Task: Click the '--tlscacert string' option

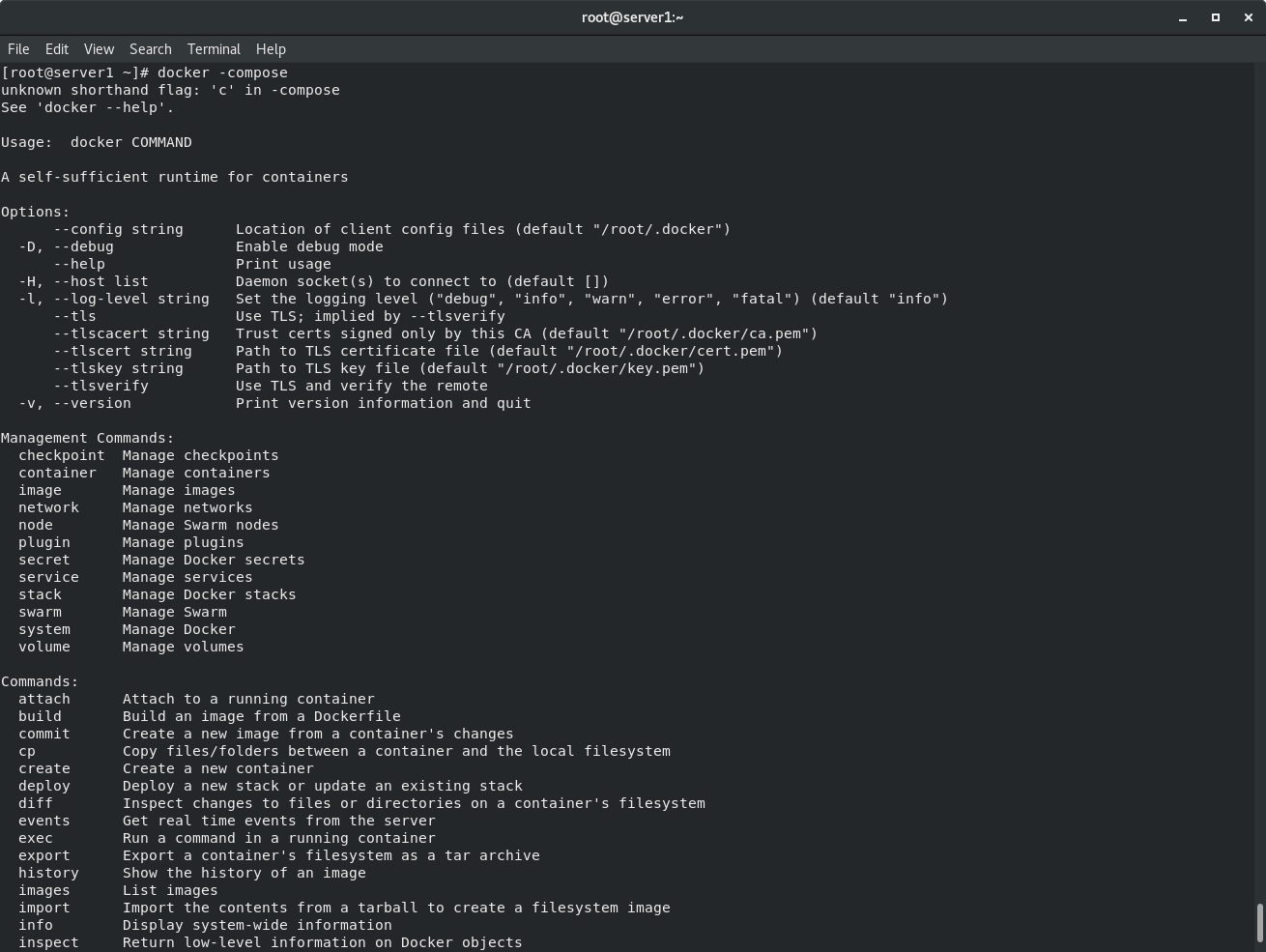Action: pos(131,333)
